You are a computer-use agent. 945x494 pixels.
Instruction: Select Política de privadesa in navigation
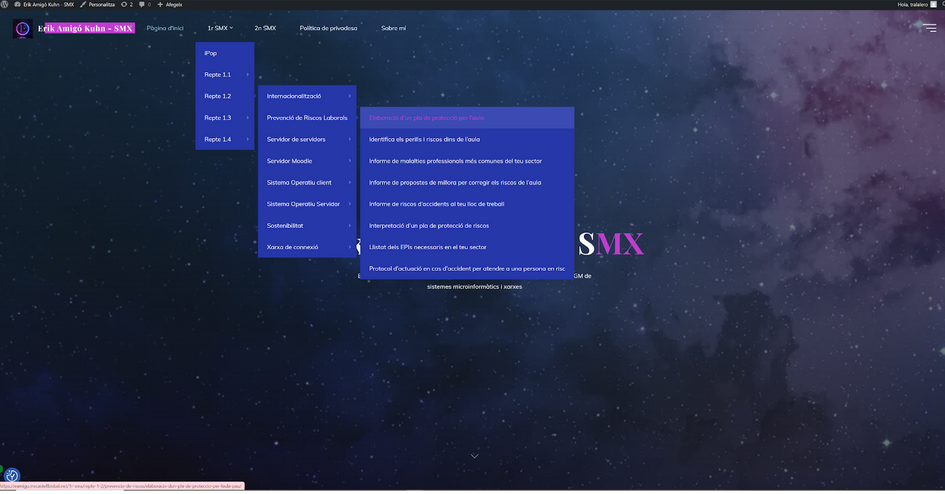328,28
